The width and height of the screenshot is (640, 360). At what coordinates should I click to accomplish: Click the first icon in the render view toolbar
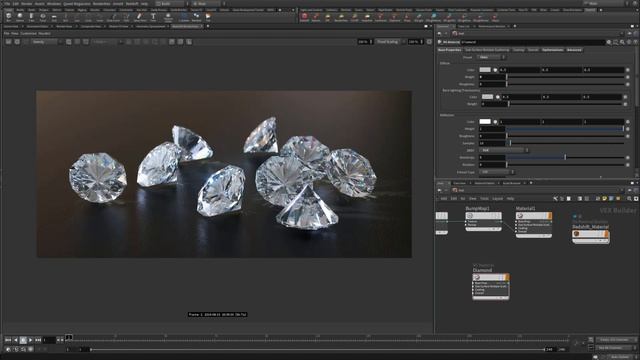click(8, 42)
